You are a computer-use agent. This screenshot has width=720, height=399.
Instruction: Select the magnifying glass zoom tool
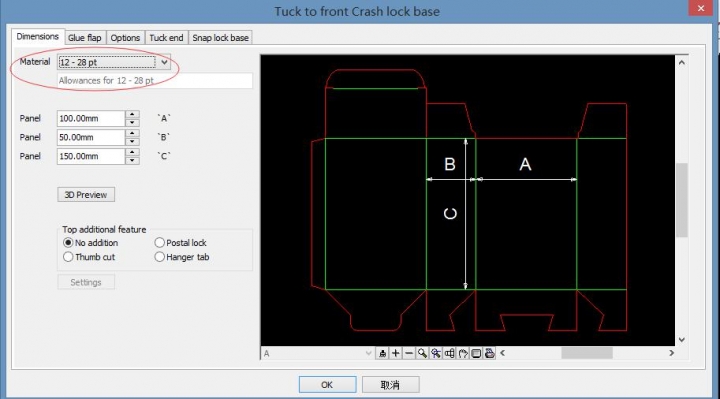coord(422,353)
